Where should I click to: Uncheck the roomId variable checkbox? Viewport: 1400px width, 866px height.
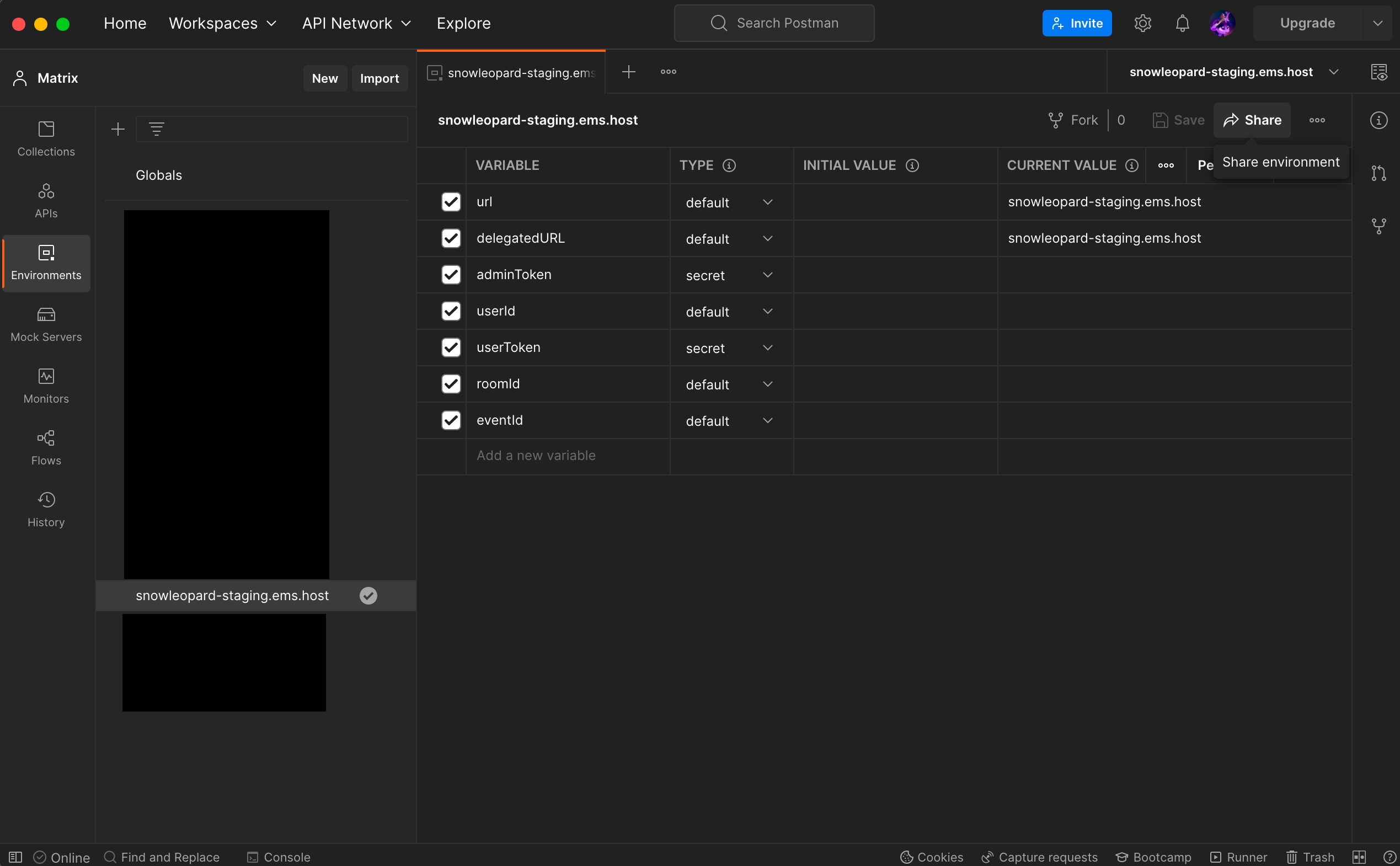pyautogui.click(x=451, y=384)
